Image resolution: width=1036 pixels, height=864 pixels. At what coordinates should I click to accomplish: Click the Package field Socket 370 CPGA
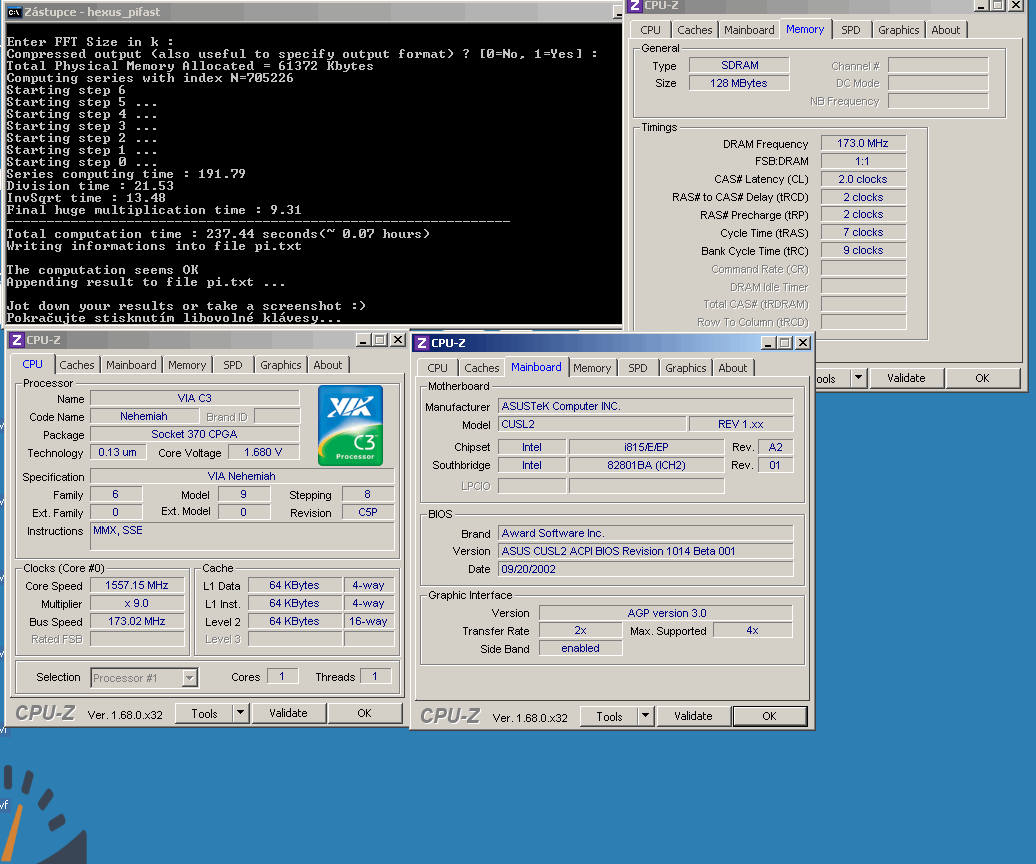click(194, 434)
